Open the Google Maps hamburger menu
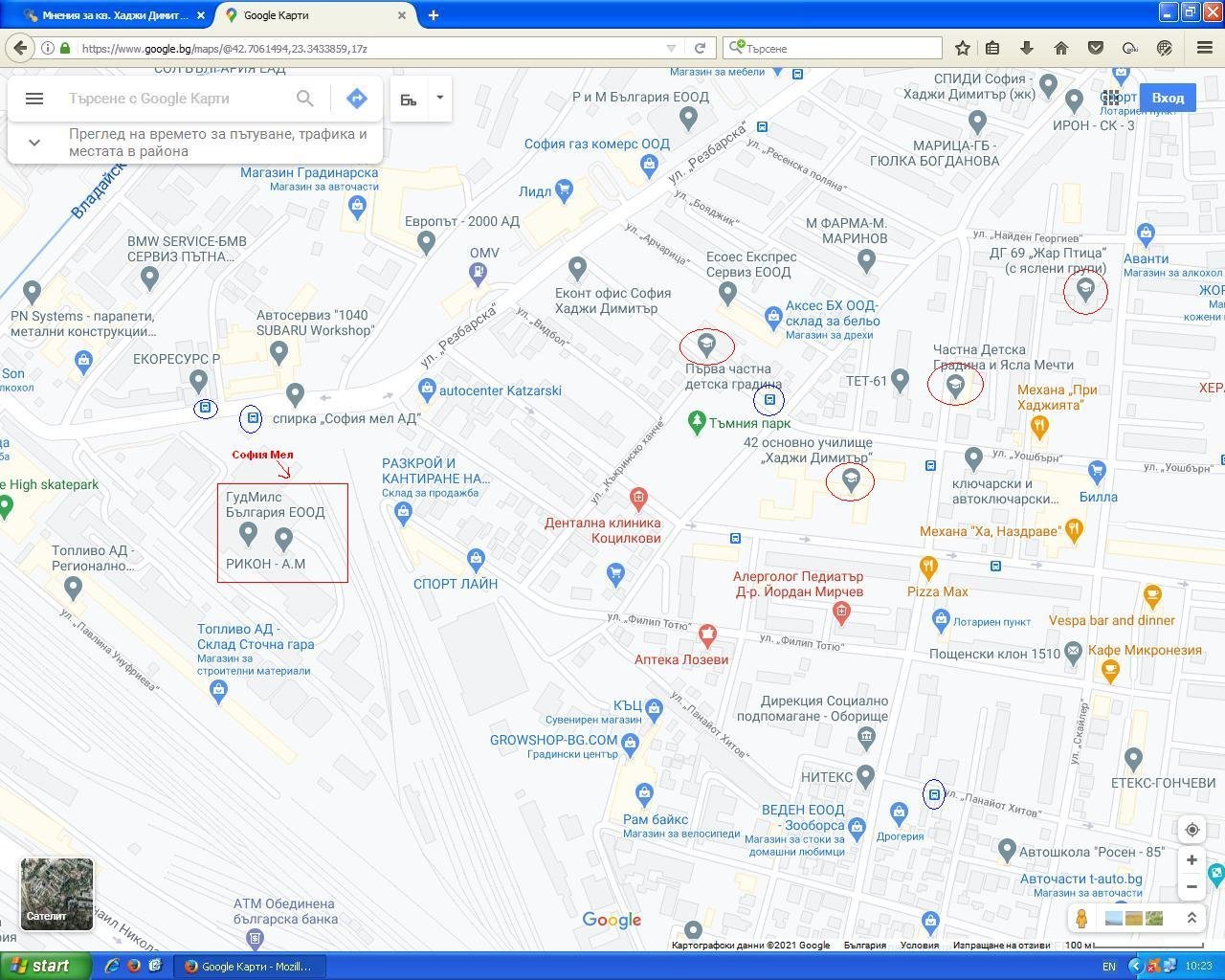This screenshot has width=1225, height=980. tap(34, 99)
